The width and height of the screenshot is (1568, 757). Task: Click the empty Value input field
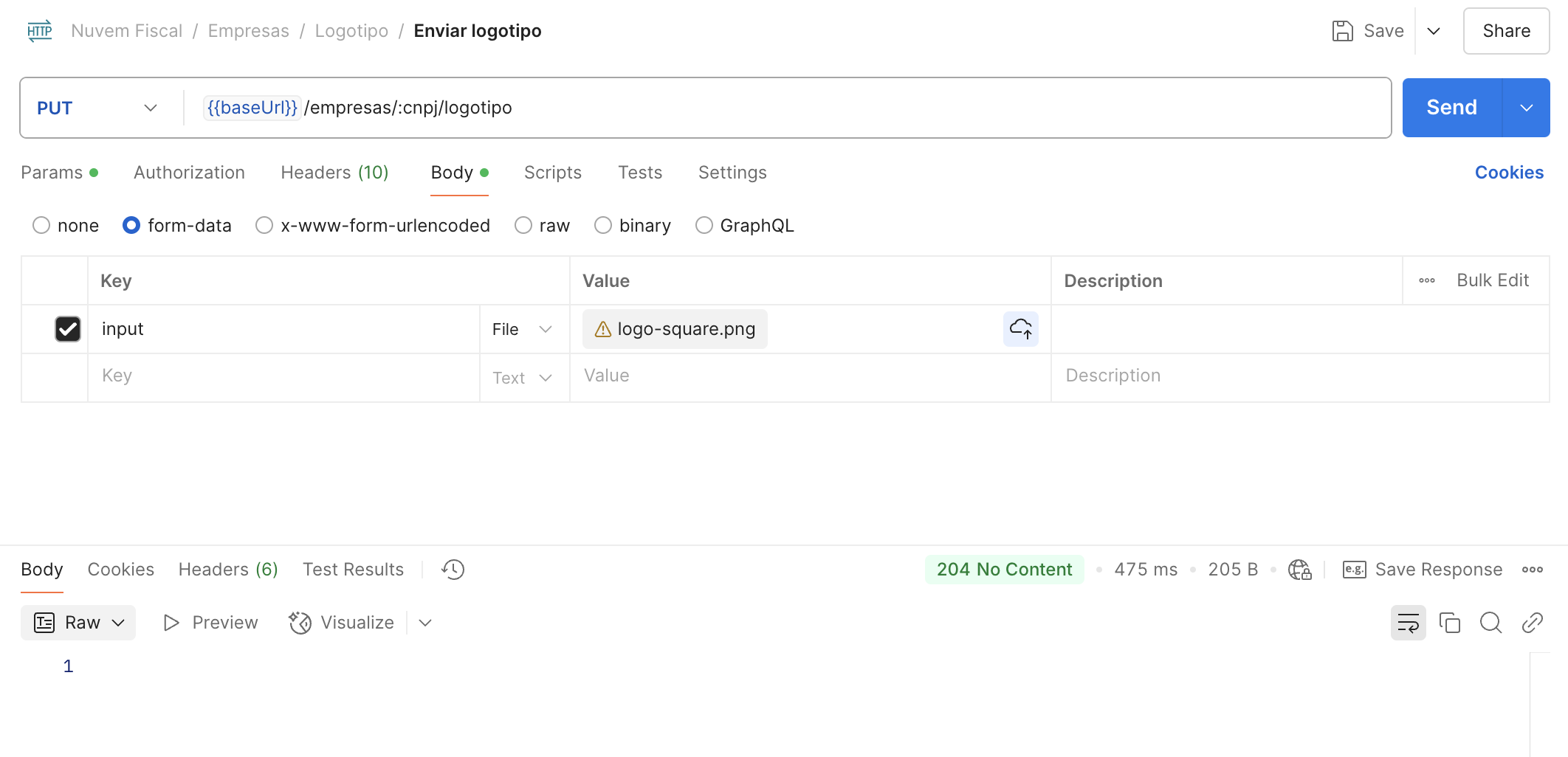(811, 378)
